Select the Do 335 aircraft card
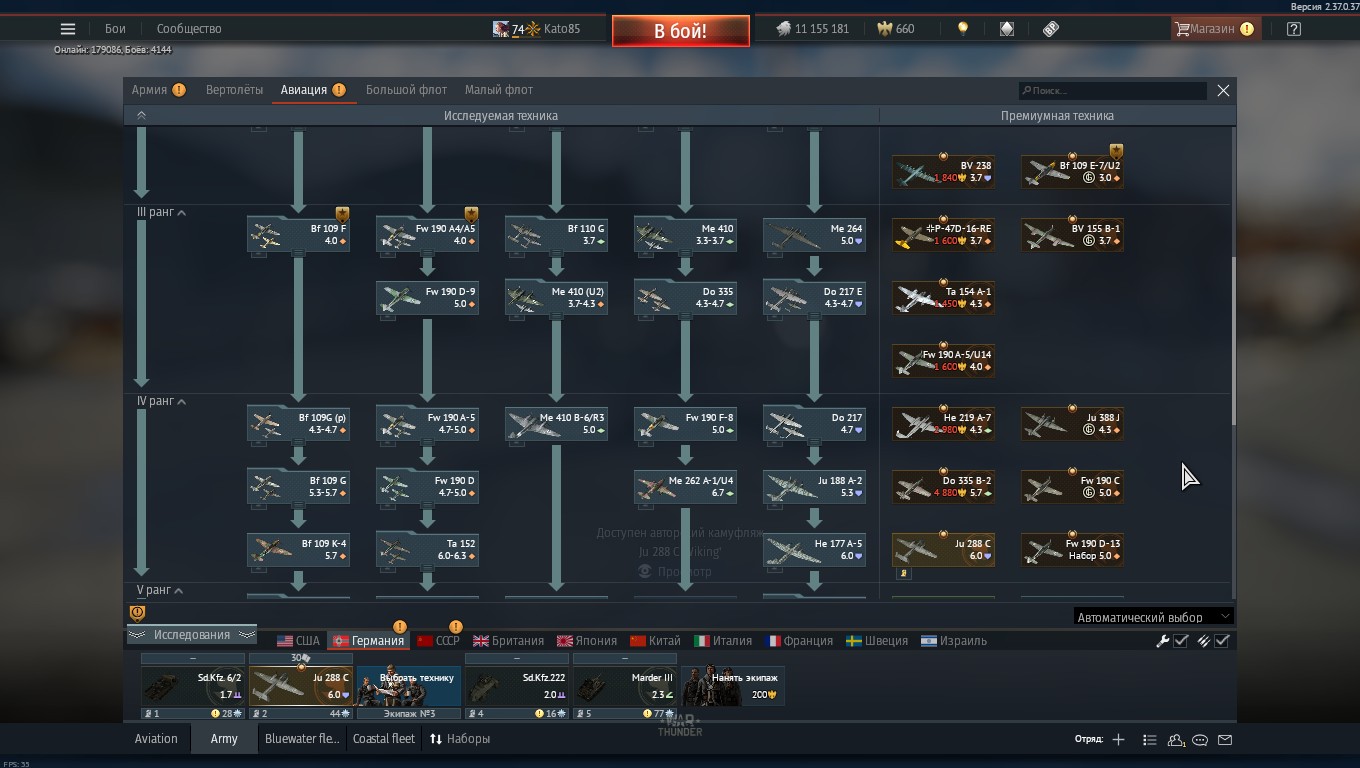The width and height of the screenshot is (1360, 768). point(685,297)
